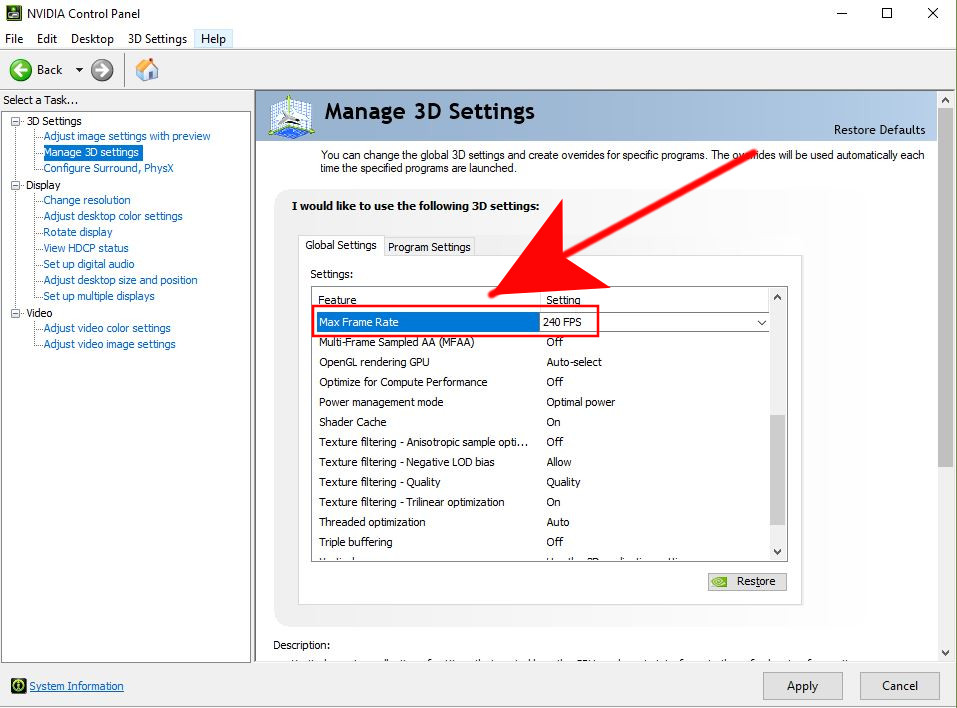Viewport: 957px width, 708px height.
Task: Click the System Information link
Action: (x=76, y=686)
